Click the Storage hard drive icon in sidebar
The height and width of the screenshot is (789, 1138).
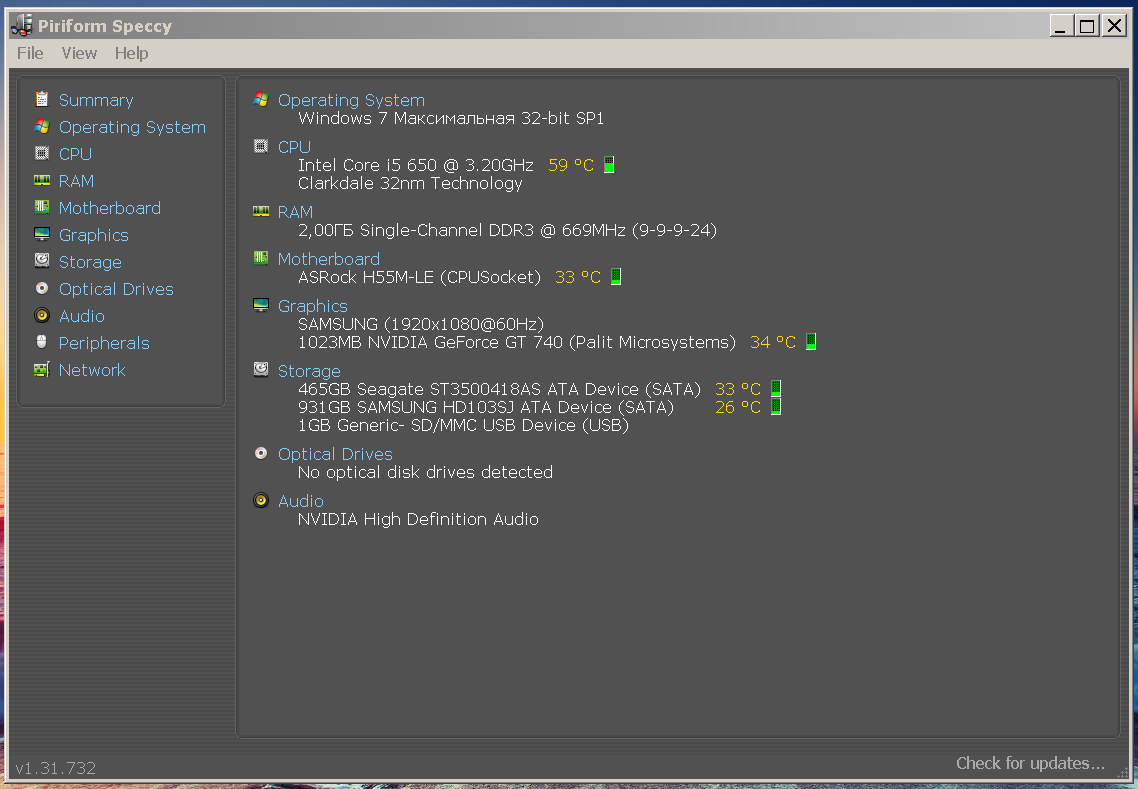(42, 261)
